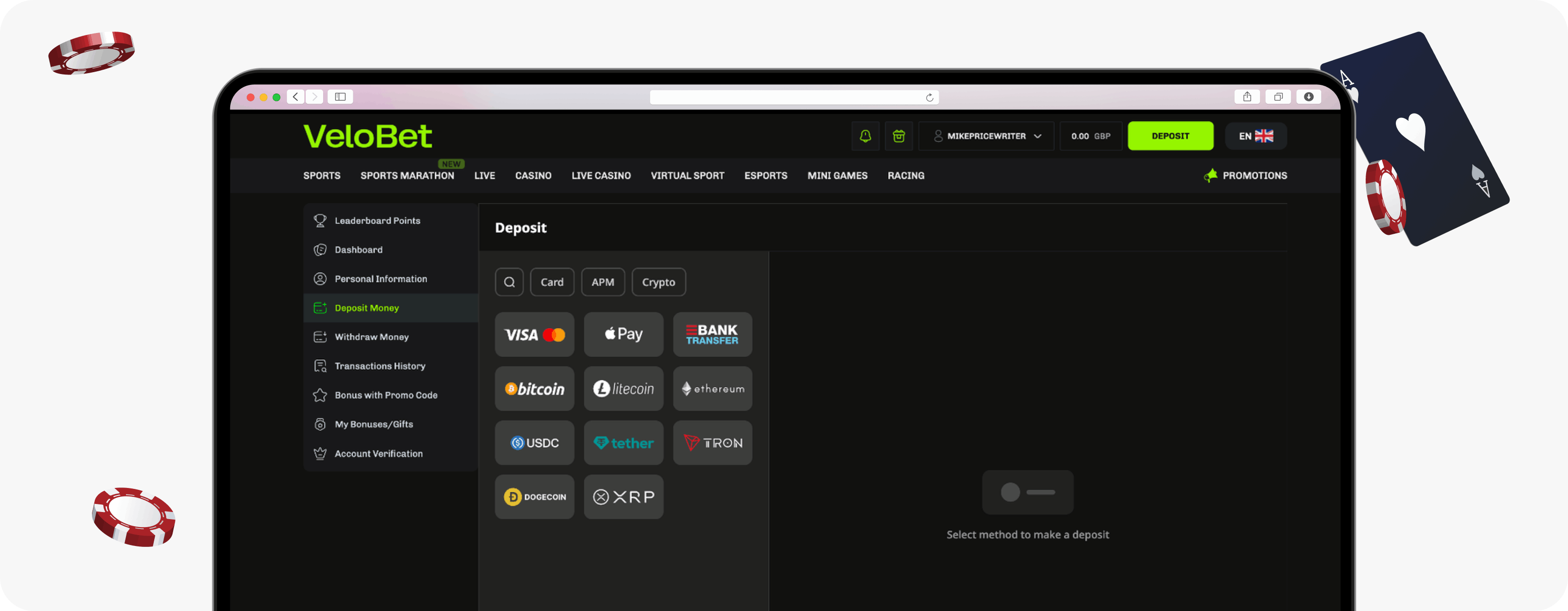Toggle the browser sidebar icon

click(x=340, y=97)
